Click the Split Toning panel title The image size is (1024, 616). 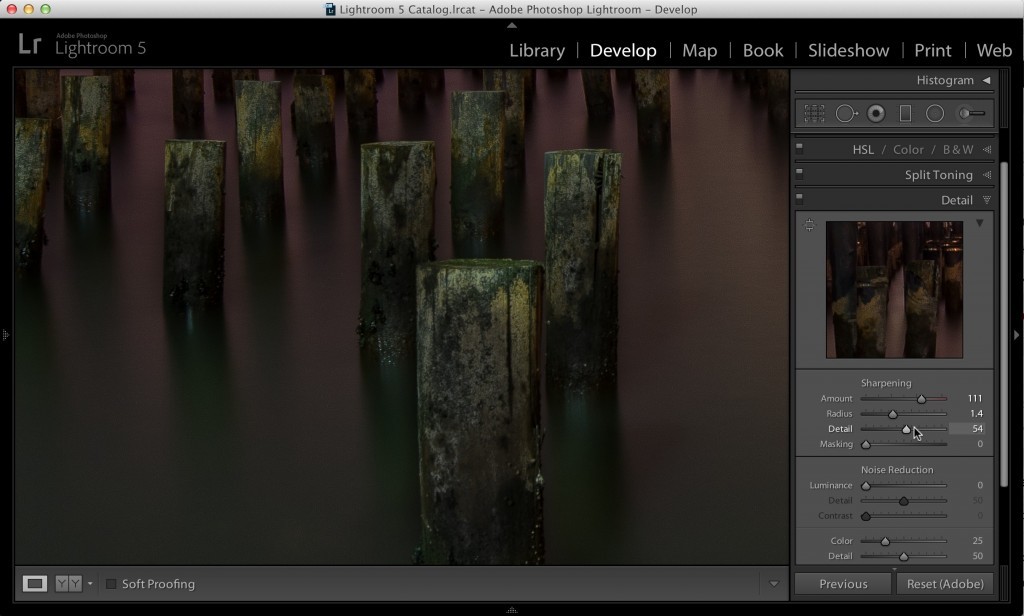[938, 175]
